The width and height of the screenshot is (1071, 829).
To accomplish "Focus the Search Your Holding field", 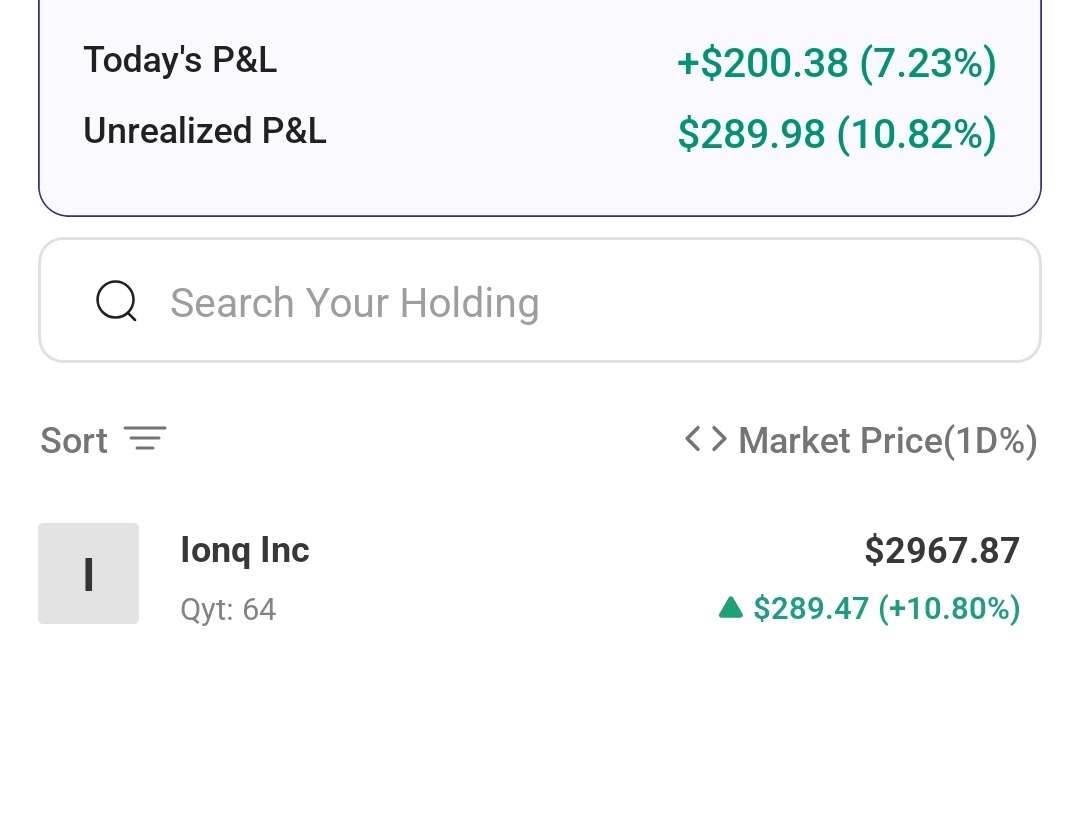I will [x=540, y=300].
